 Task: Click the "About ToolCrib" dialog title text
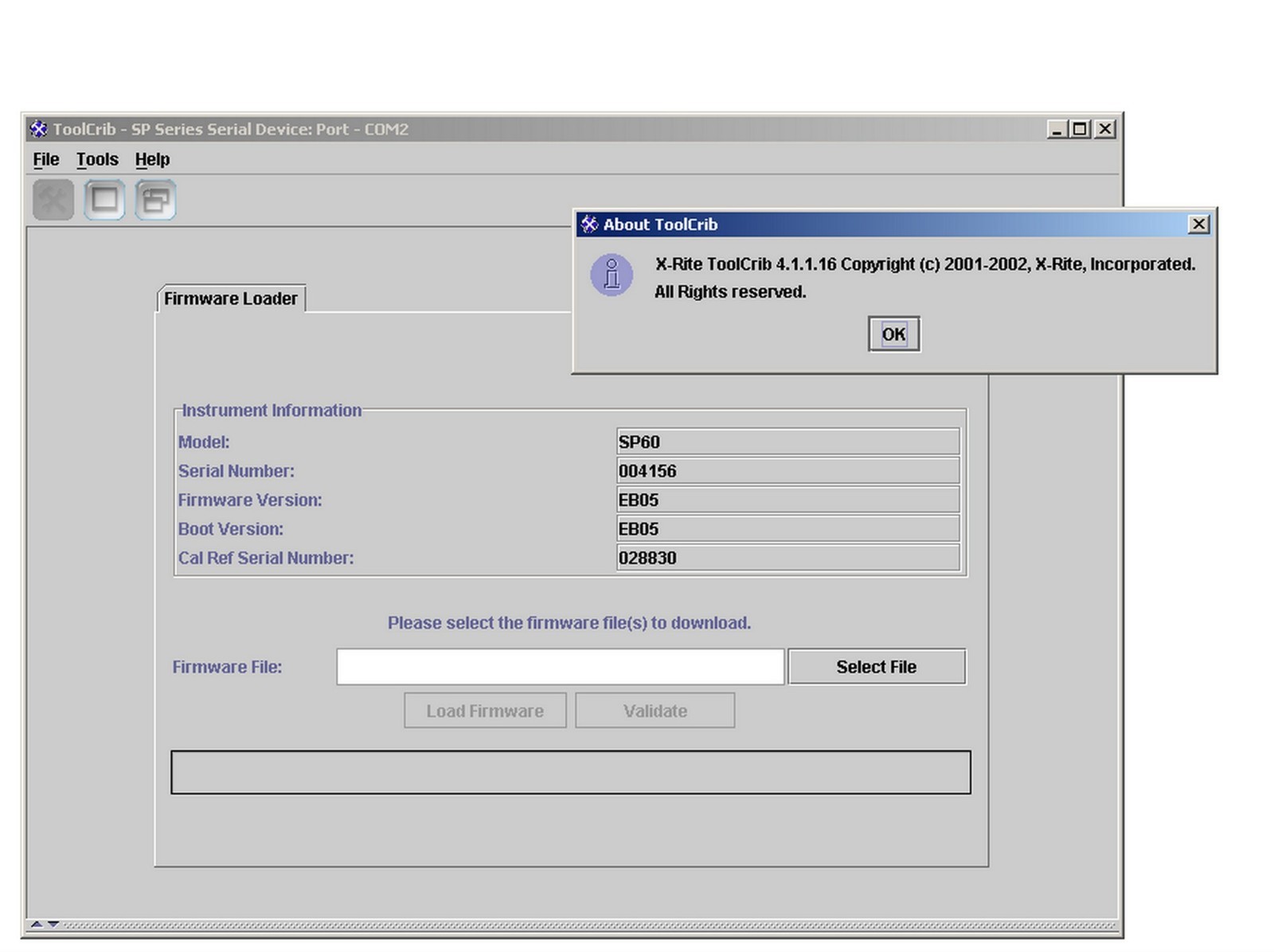tap(661, 224)
